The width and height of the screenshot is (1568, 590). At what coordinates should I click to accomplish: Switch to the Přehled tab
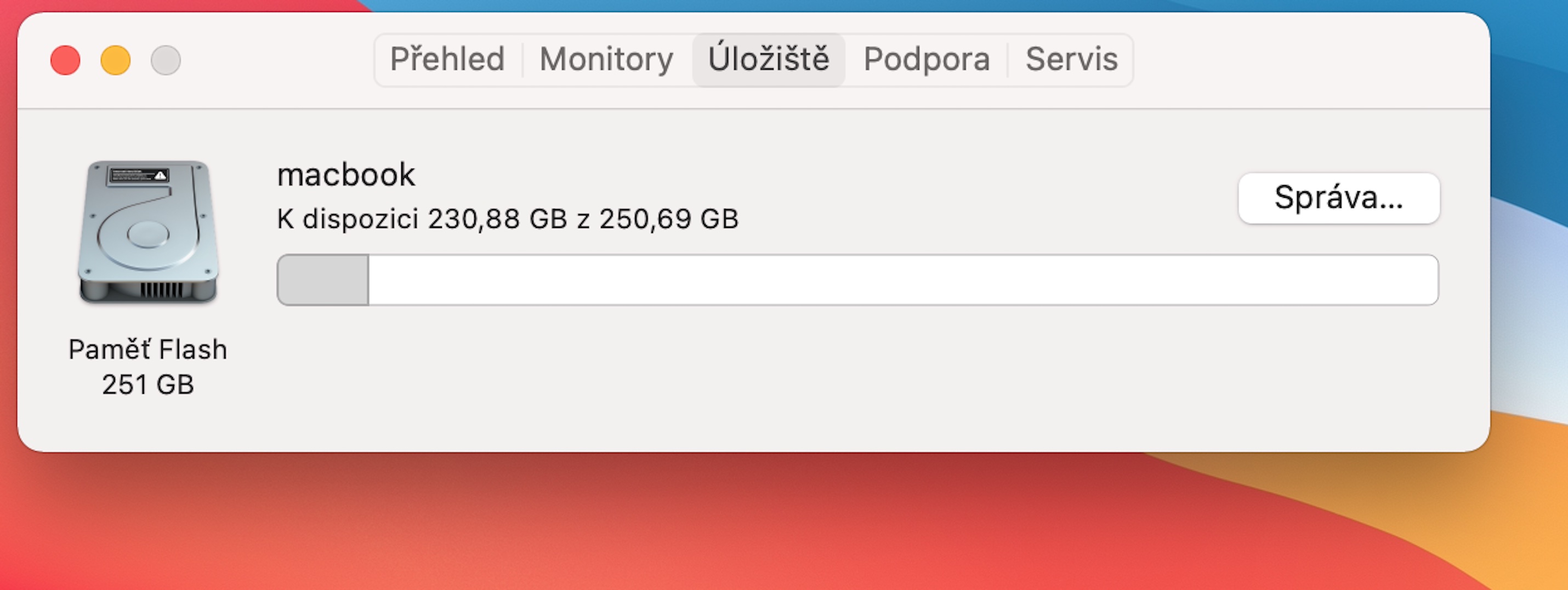(447, 60)
